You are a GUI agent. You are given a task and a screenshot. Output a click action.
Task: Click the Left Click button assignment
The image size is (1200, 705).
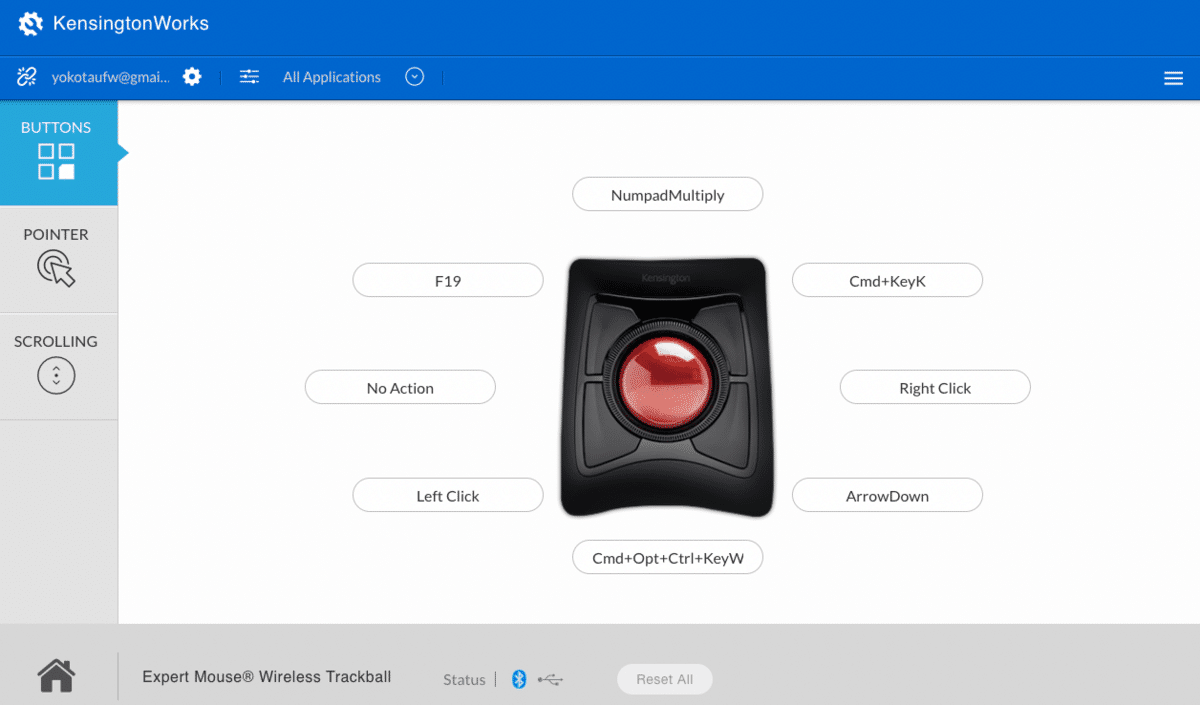click(x=448, y=496)
